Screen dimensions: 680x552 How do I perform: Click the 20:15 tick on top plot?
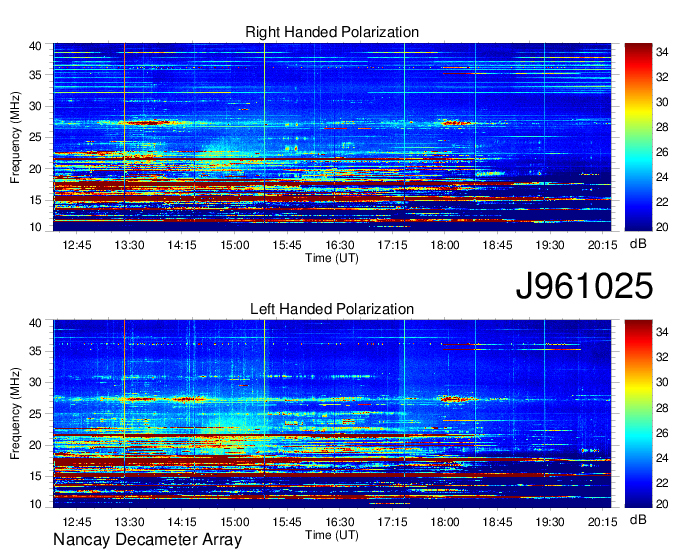(602, 245)
